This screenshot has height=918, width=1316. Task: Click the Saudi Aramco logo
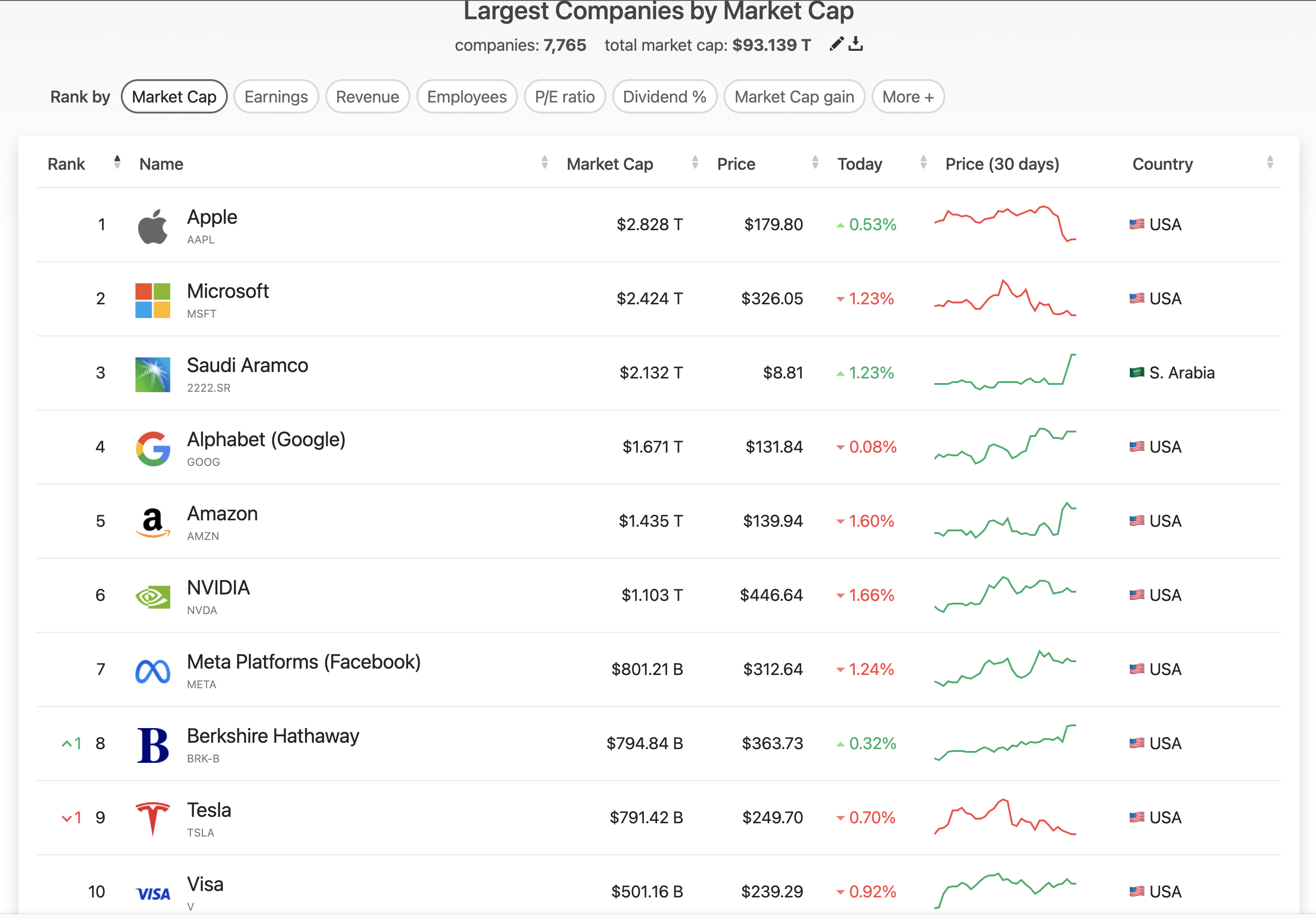[x=152, y=374]
